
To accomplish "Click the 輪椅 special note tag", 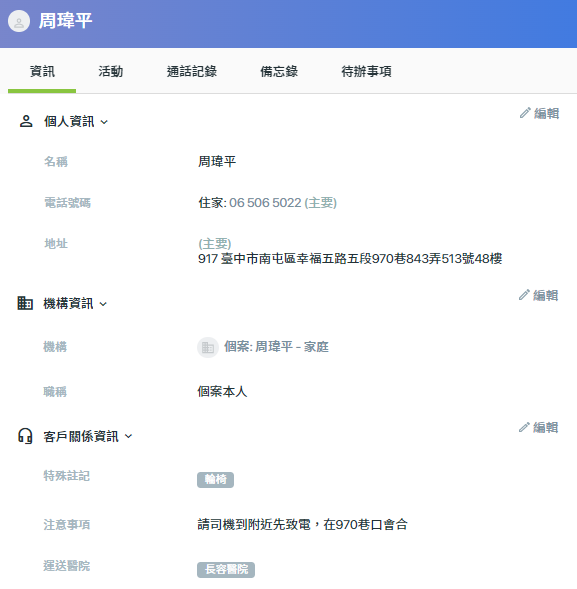I will (x=215, y=480).
